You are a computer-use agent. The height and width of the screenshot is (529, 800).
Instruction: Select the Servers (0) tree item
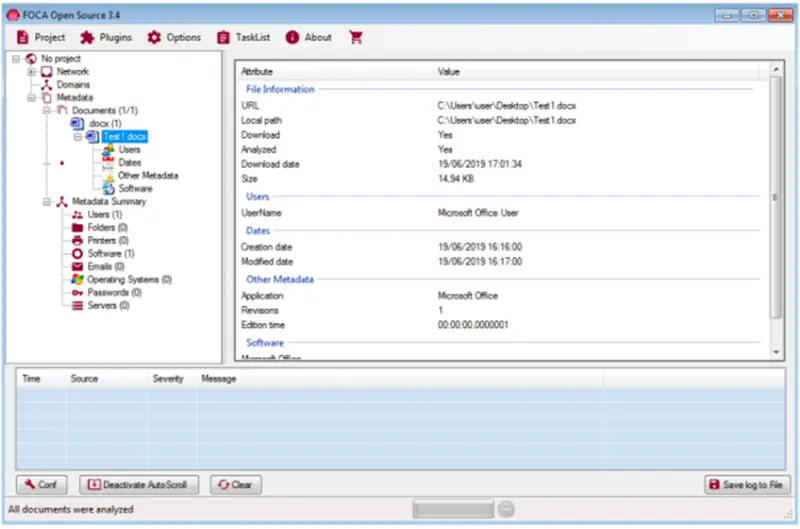[x=108, y=306]
